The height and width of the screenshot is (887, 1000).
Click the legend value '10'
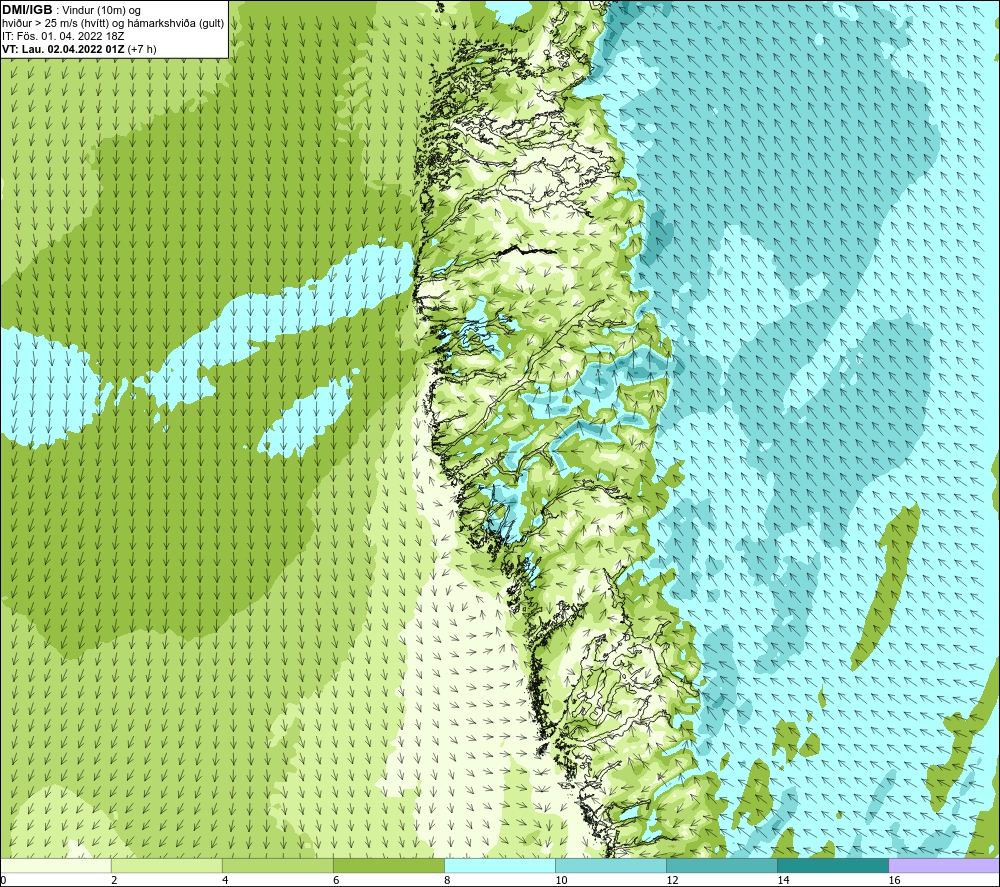point(561,881)
